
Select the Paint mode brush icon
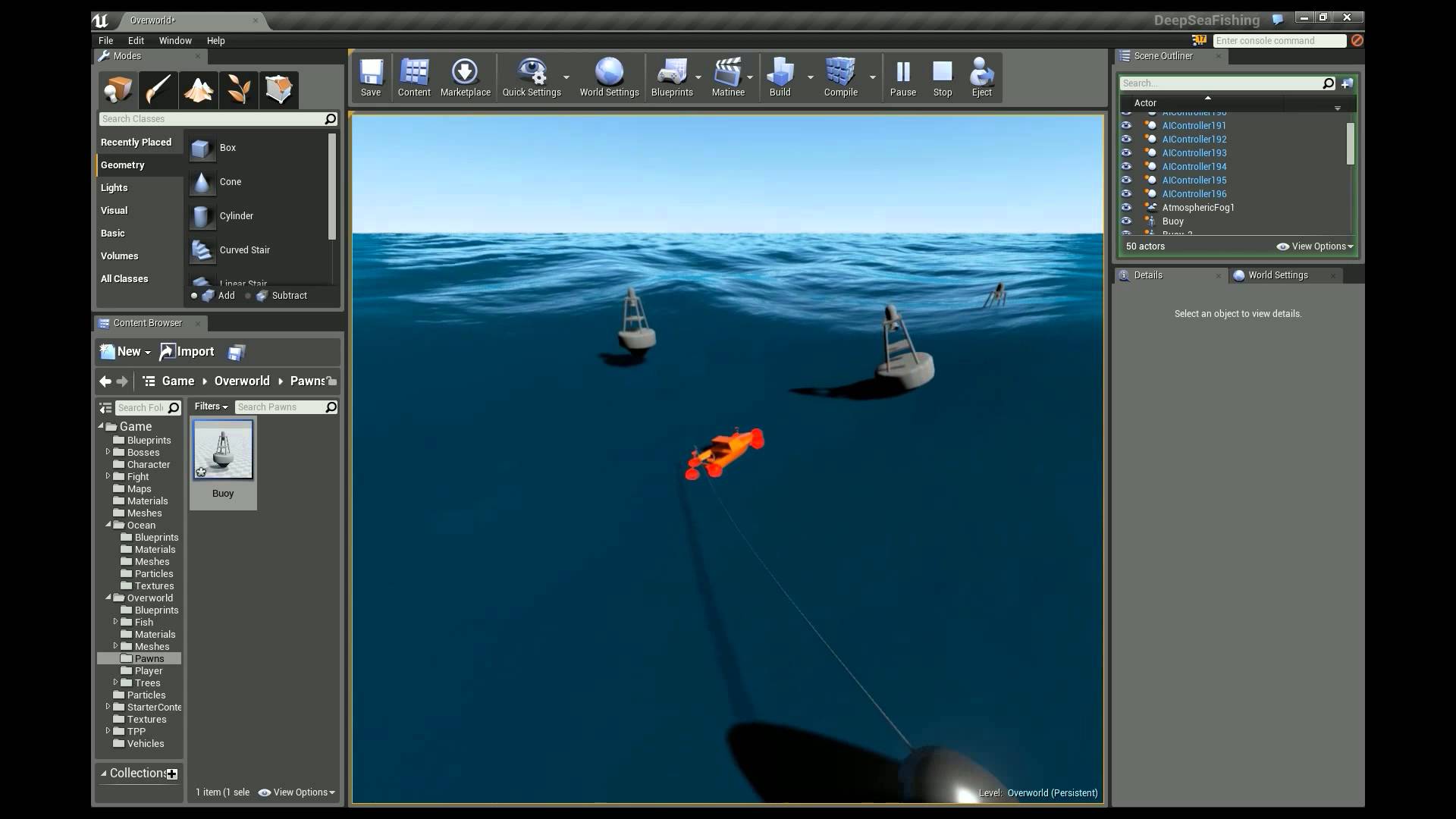pos(158,89)
